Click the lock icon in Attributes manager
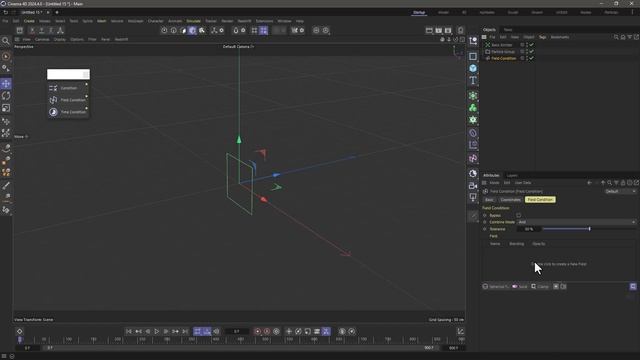Screen dimensions: 640x360 point(623,183)
